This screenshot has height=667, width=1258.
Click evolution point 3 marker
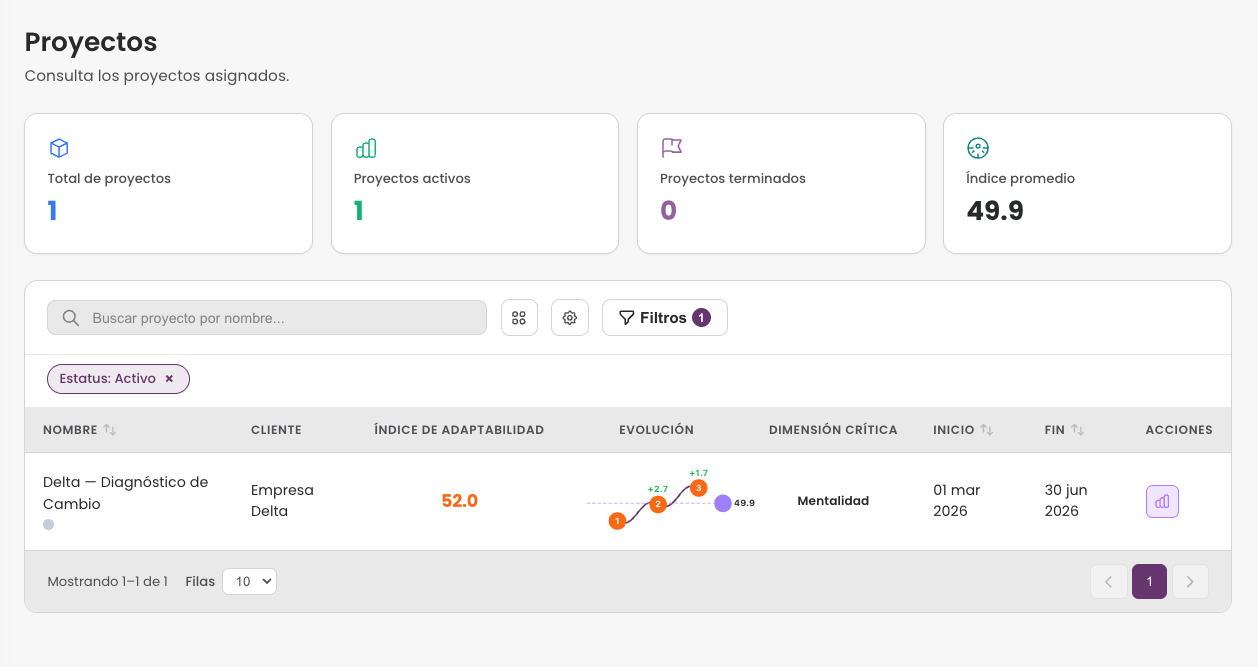(x=699, y=488)
